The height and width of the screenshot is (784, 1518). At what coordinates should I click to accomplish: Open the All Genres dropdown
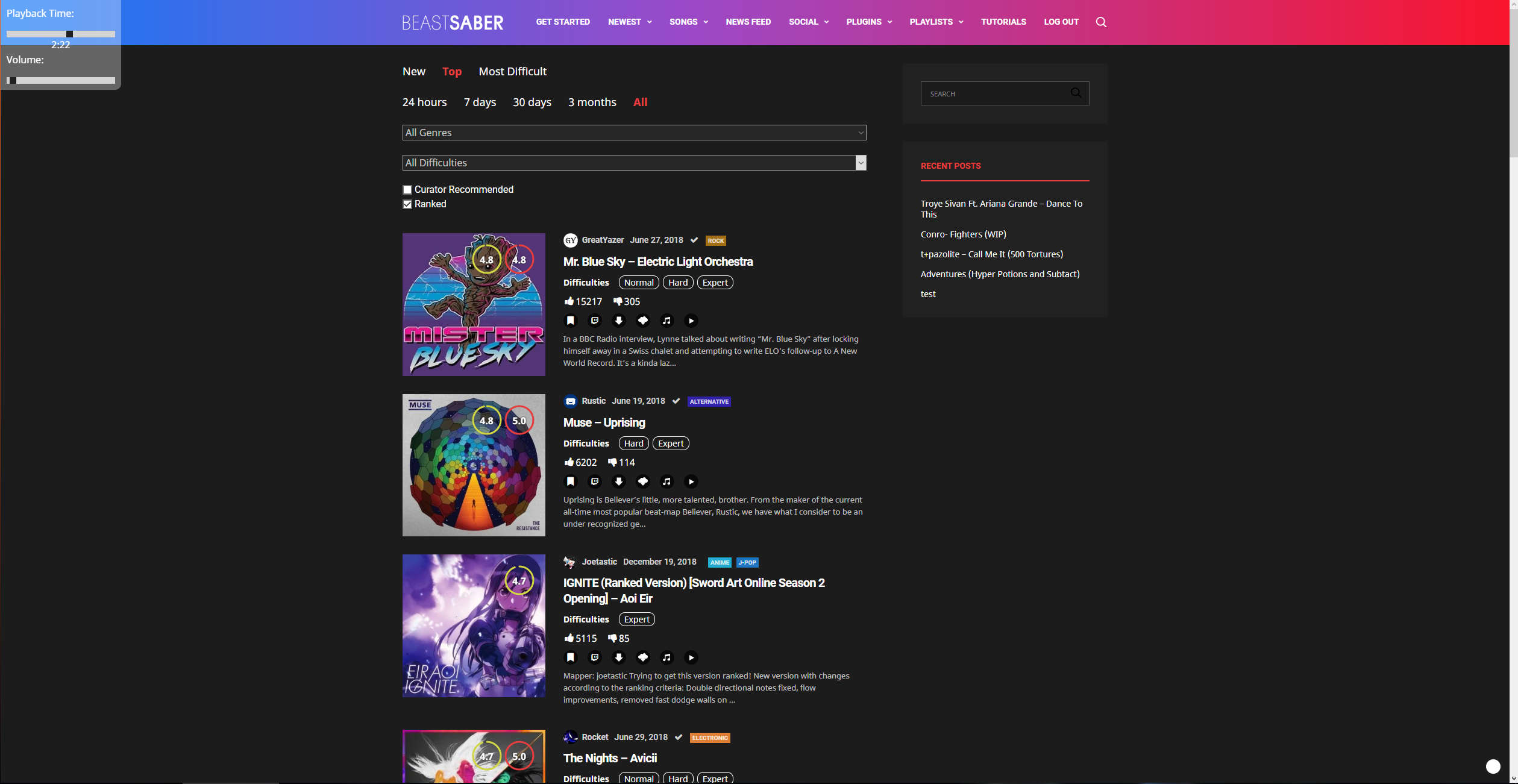[634, 133]
